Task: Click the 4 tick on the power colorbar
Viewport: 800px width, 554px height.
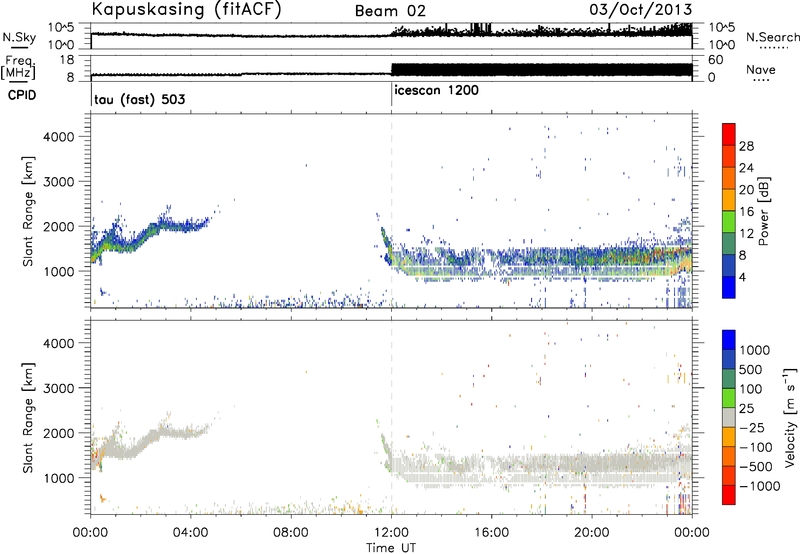Action: (x=742, y=277)
